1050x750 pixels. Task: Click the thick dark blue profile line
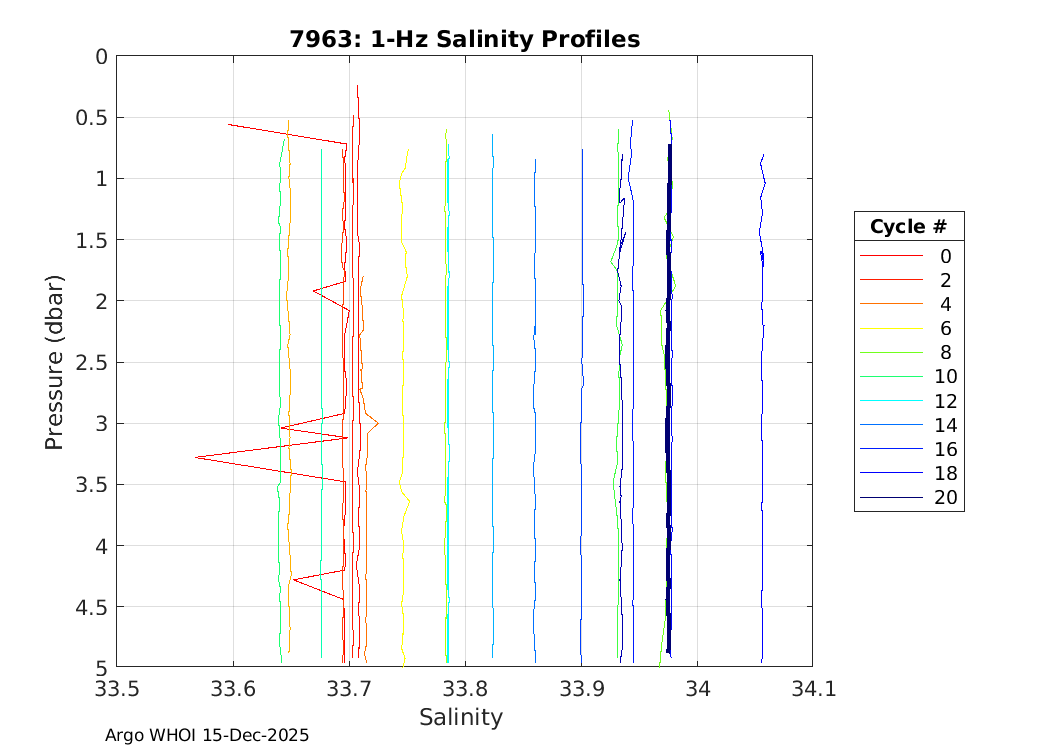(669, 400)
